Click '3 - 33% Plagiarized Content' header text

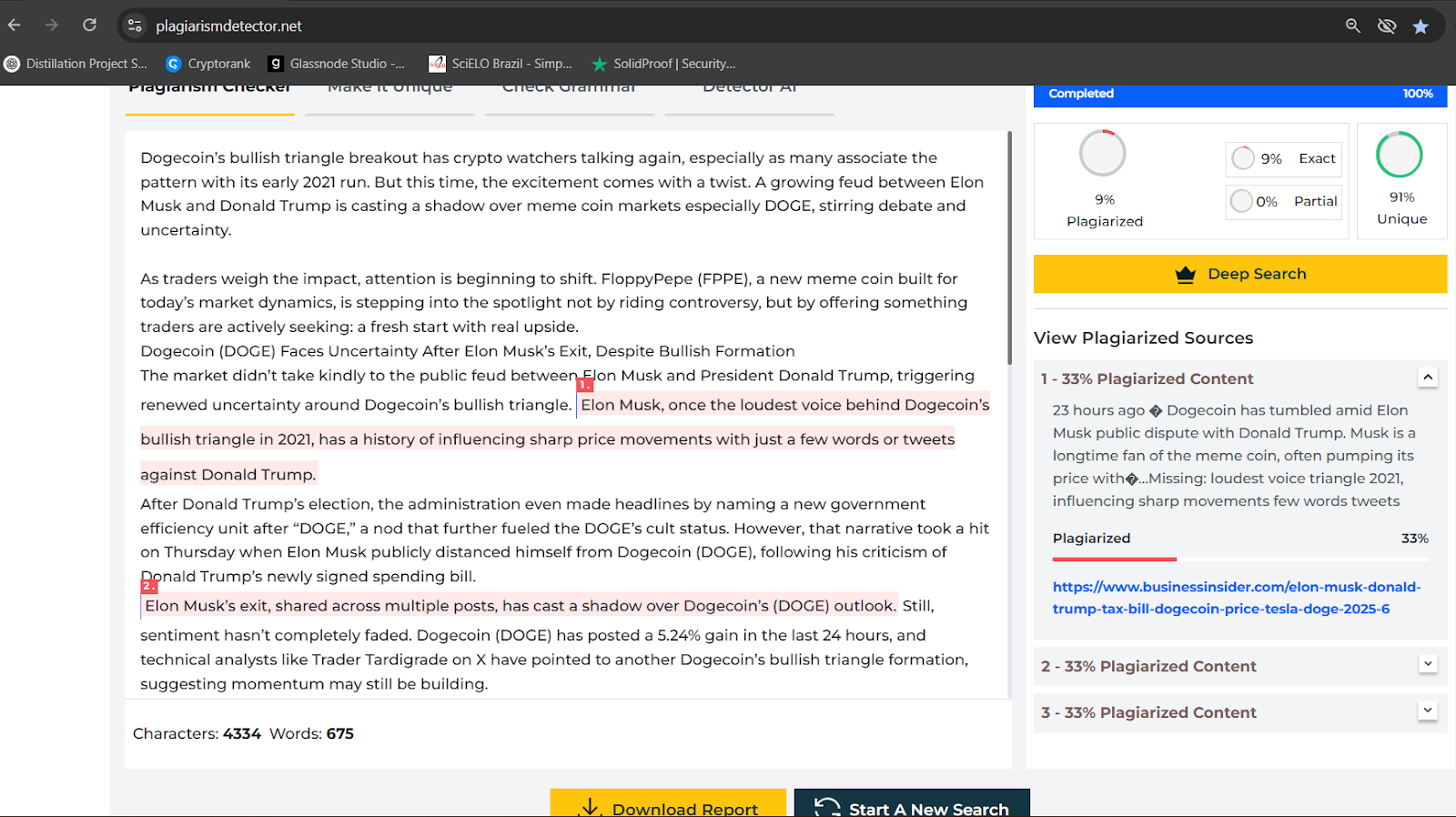coord(1148,712)
